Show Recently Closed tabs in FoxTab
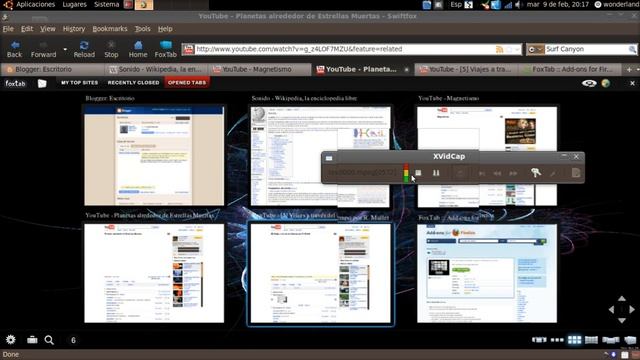The image size is (640, 360). (x=133, y=83)
